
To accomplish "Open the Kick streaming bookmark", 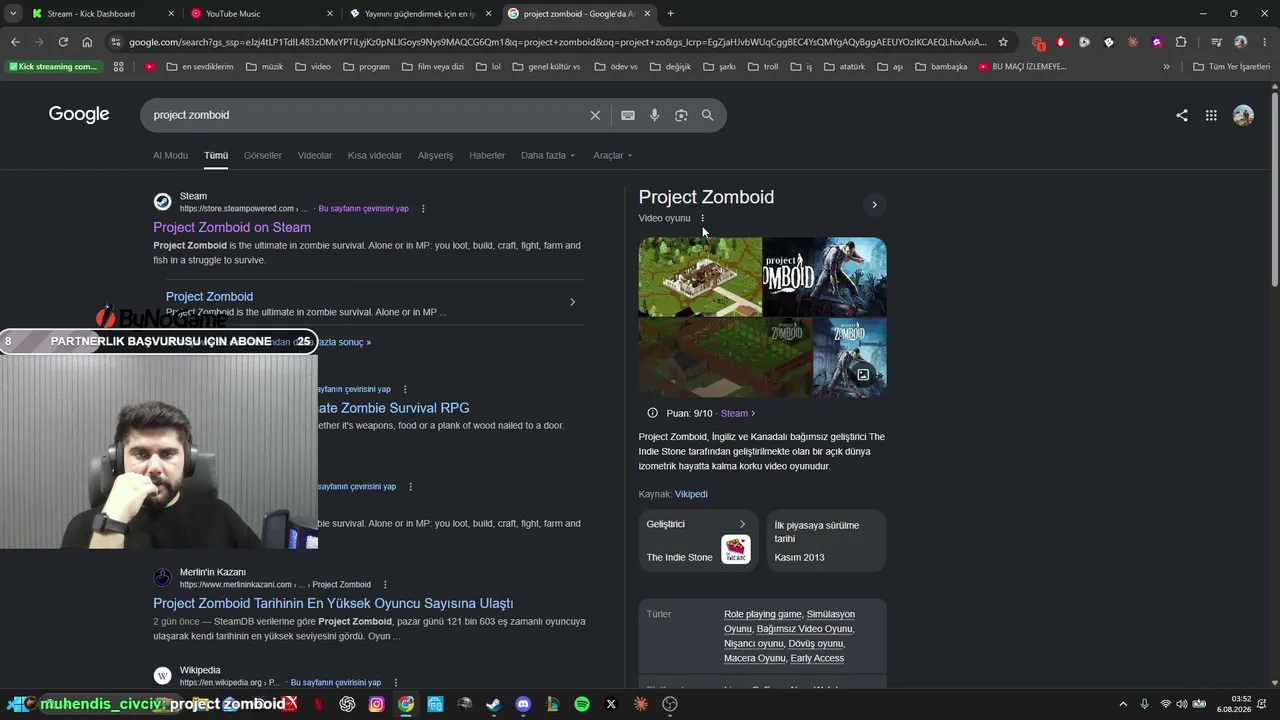I will (53, 67).
